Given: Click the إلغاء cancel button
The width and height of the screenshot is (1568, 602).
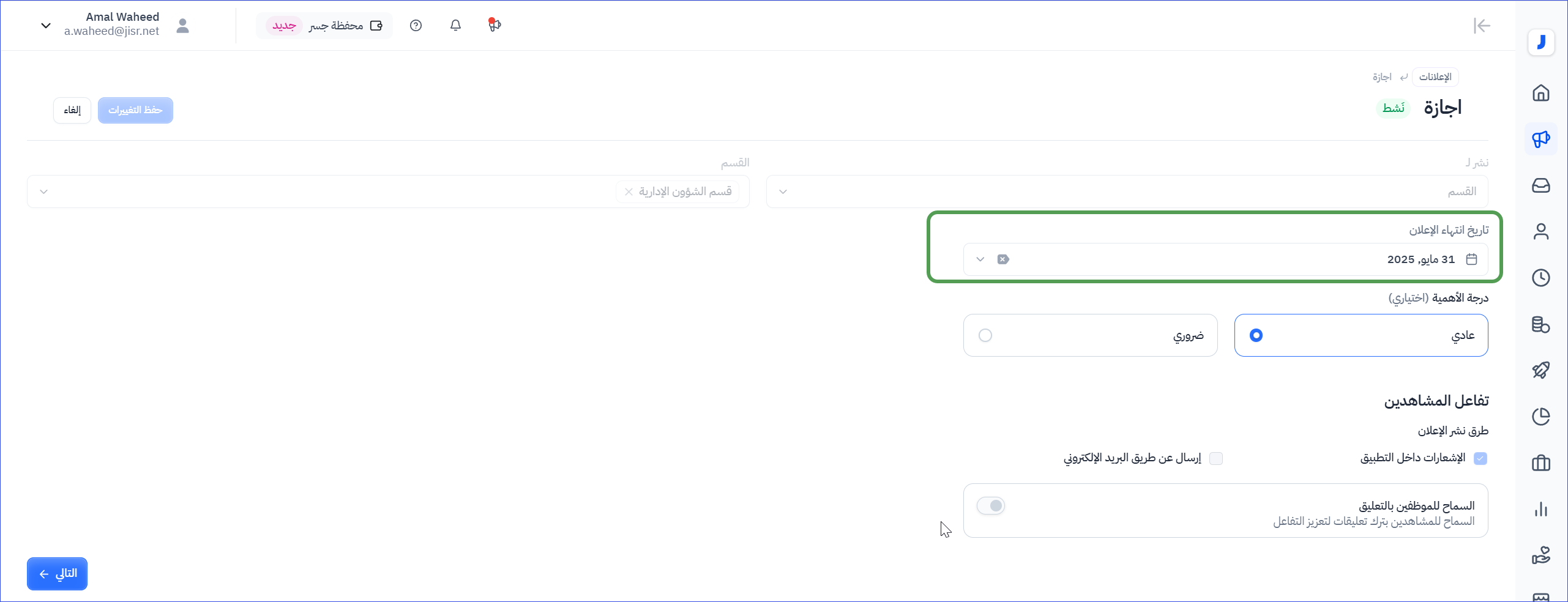Looking at the screenshot, I should point(72,110).
